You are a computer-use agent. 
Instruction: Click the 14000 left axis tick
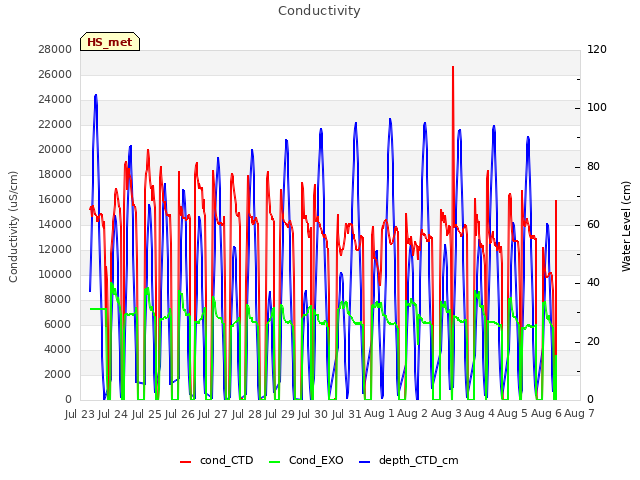tap(55, 224)
